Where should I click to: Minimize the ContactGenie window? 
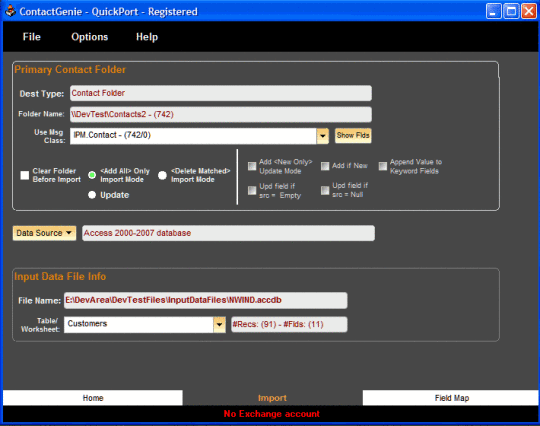[494, 11]
